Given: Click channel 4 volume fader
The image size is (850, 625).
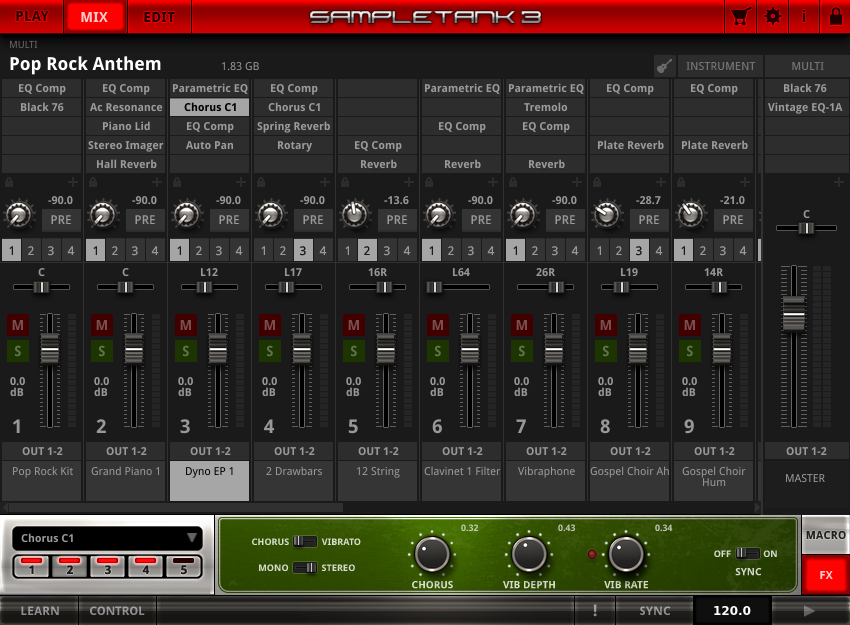Looking at the screenshot, I should point(302,348).
